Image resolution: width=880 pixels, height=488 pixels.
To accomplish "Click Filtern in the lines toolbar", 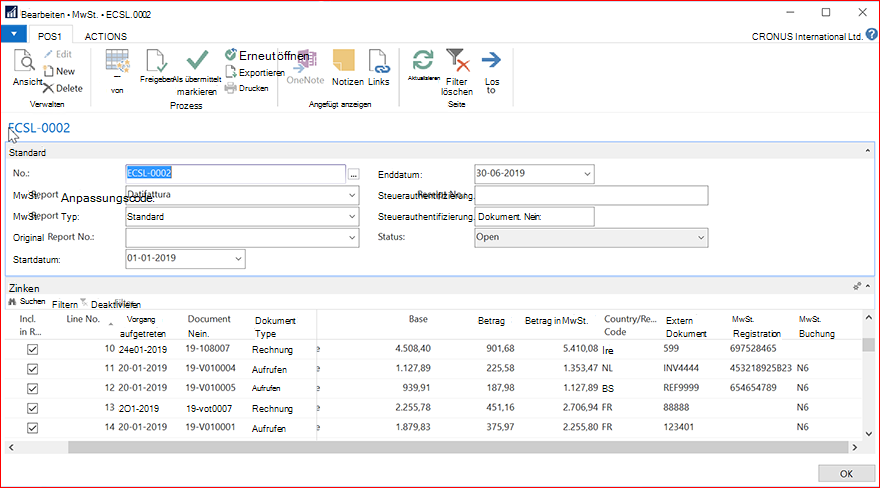I will click(65, 305).
